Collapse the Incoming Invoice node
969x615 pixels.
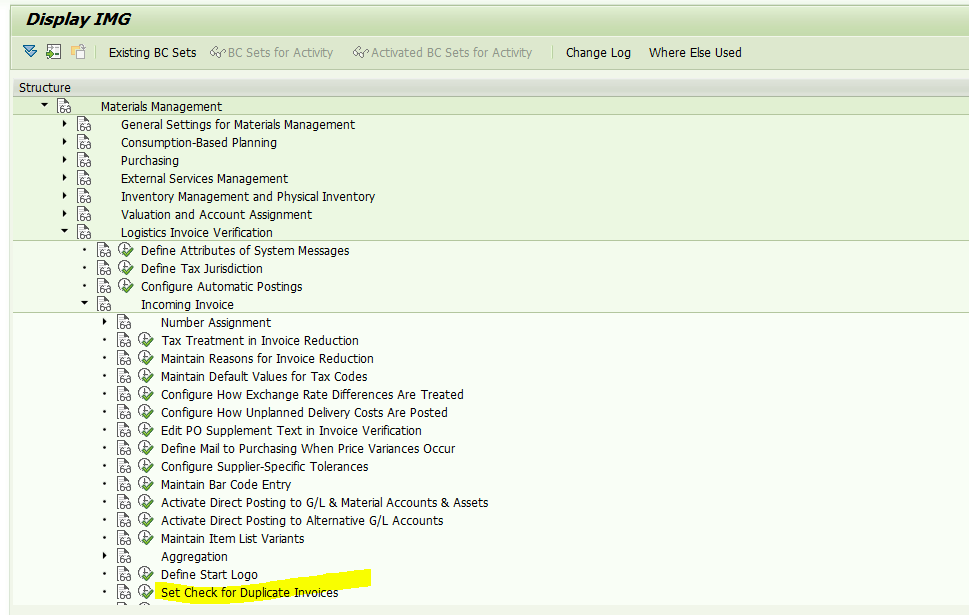(x=85, y=304)
